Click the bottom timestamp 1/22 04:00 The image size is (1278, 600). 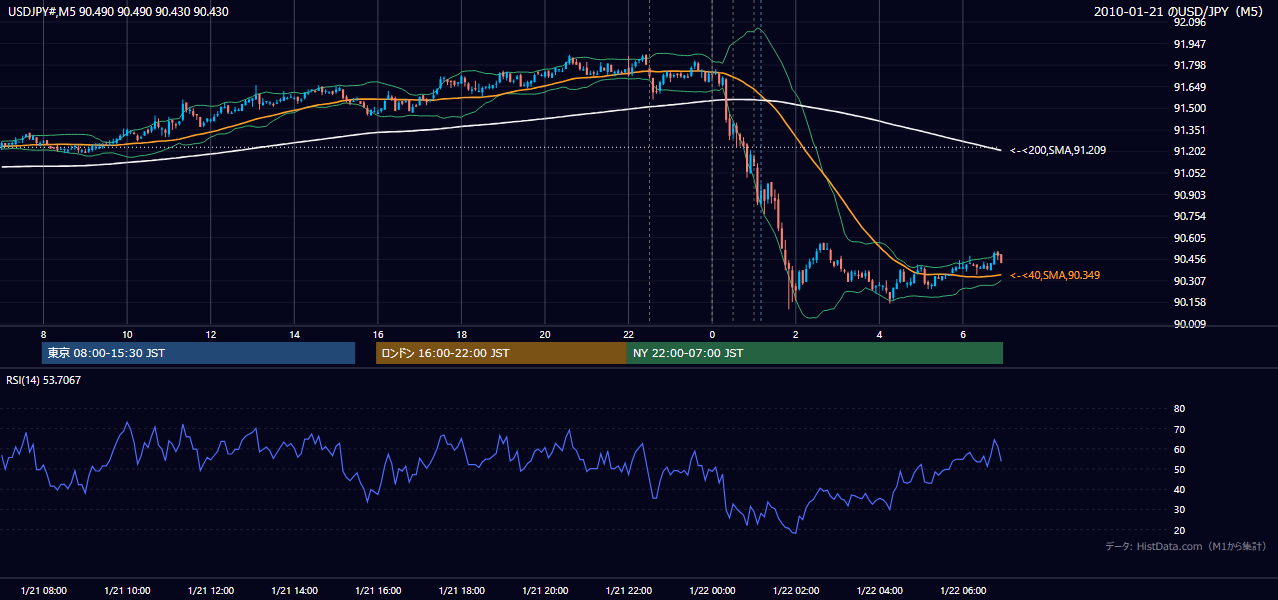tap(879, 590)
